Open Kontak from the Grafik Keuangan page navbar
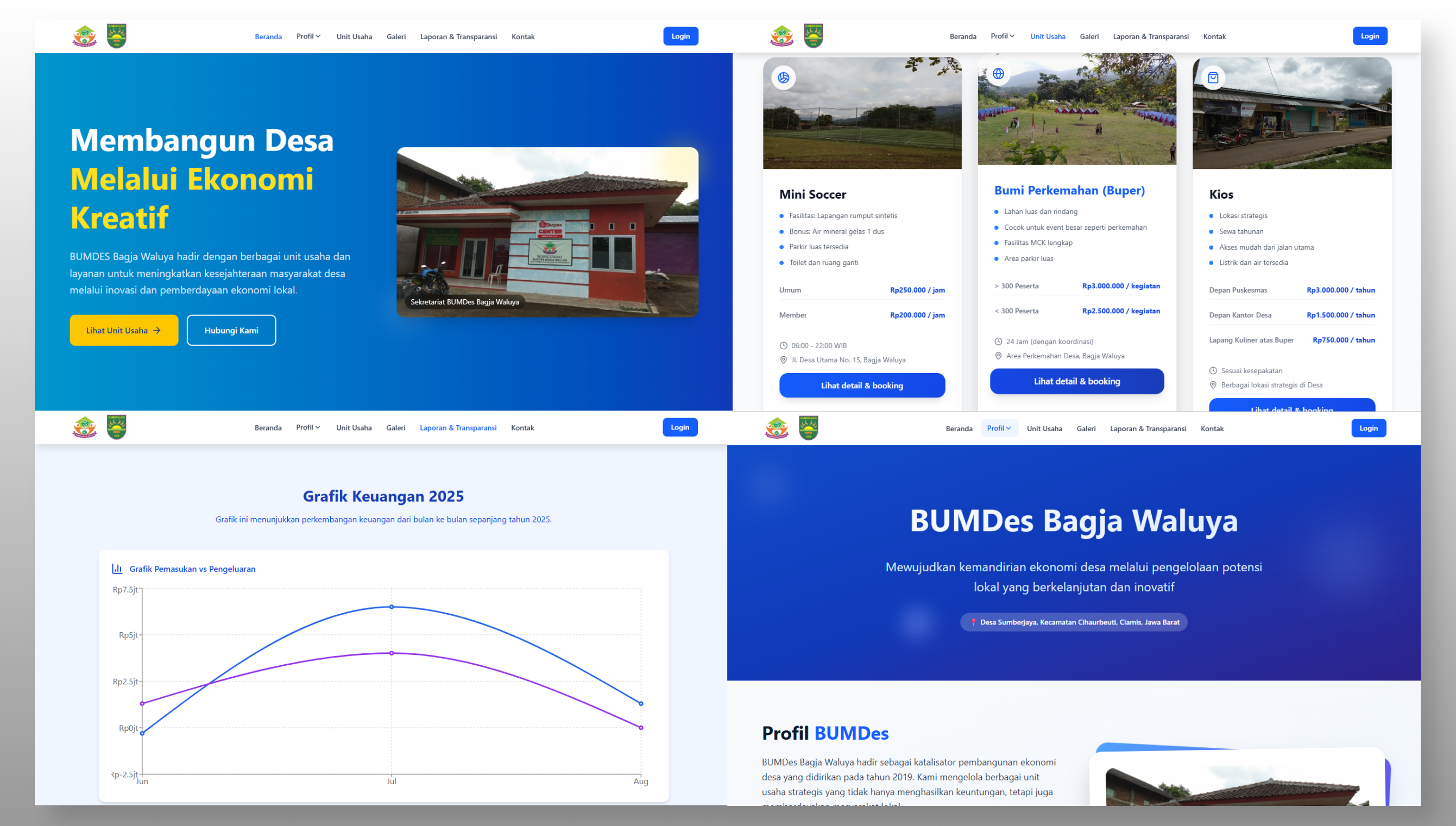The image size is (1456, 826). (522, 428)
